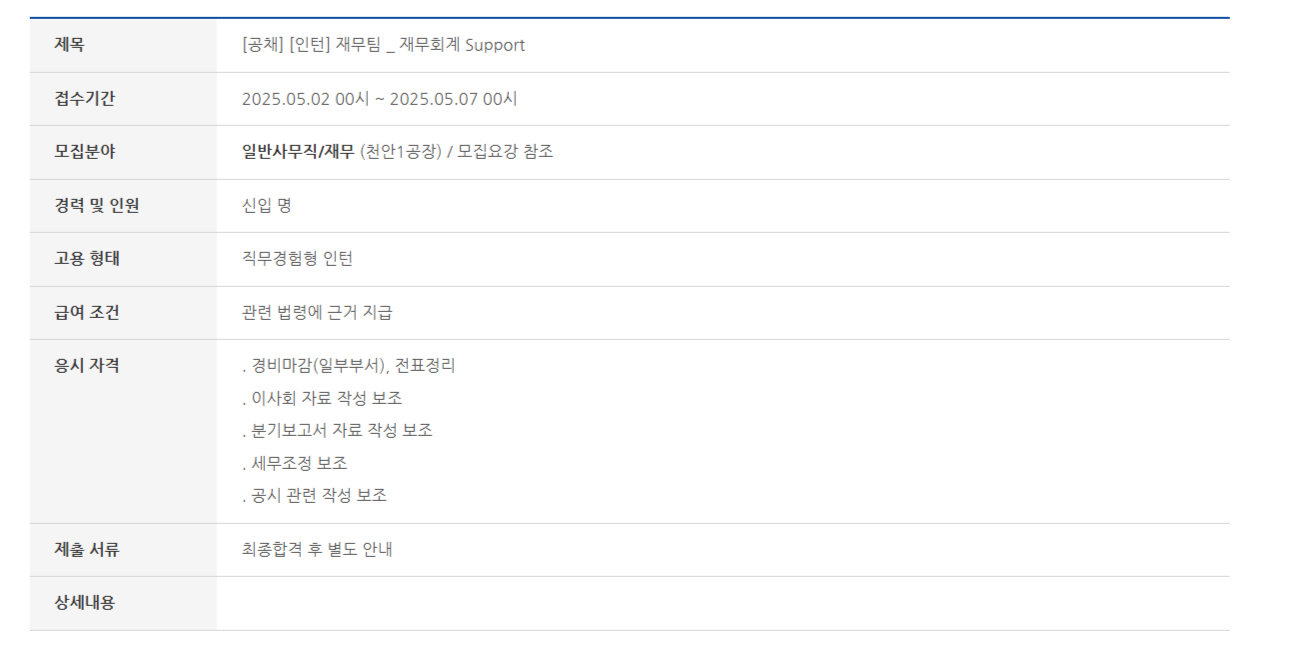The image size is (1316, 650).
Task: Click the application period dates text
Action: (379, 99)
